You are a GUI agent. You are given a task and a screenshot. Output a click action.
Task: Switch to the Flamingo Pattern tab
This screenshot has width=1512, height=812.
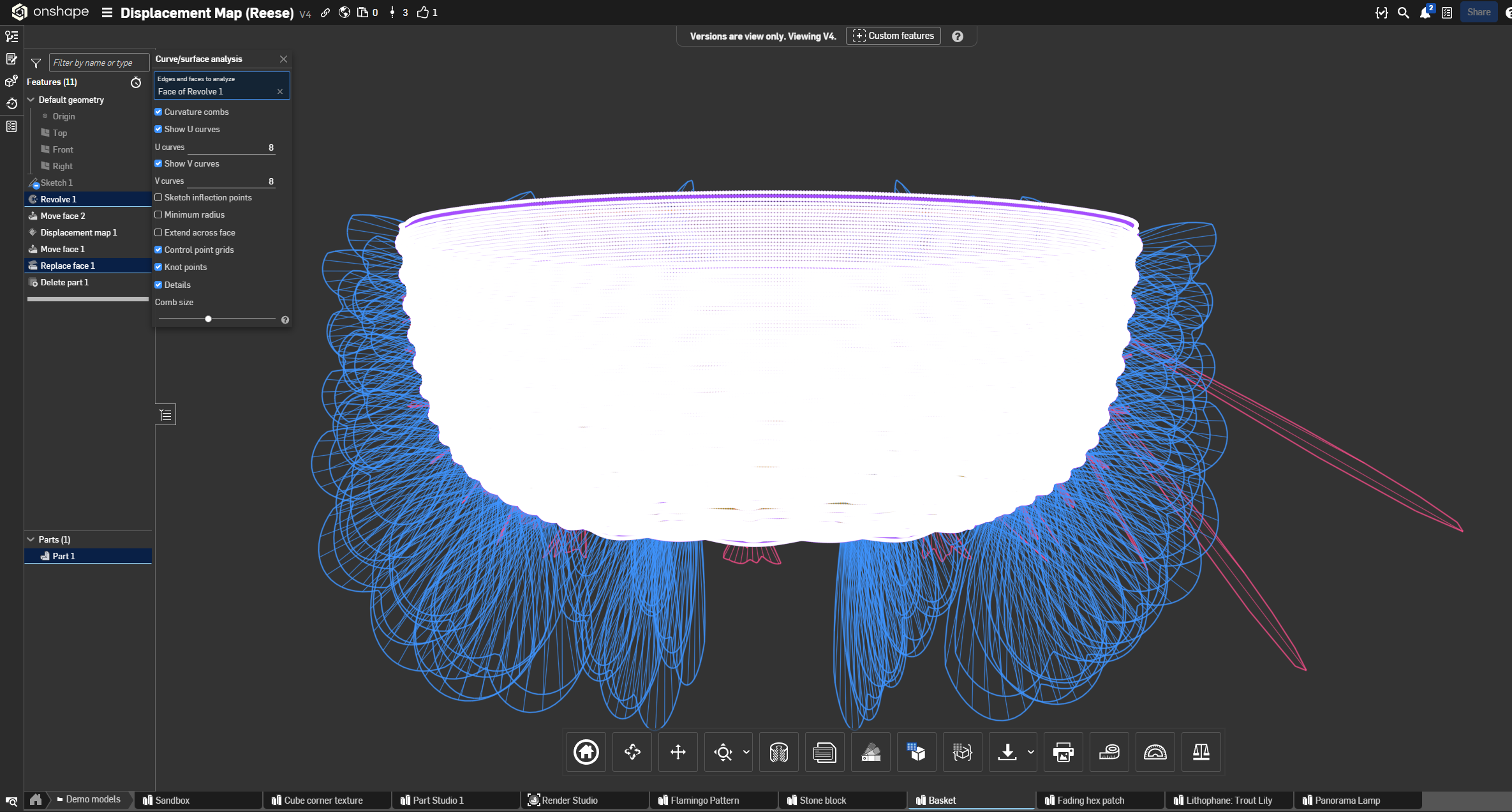(x=704, y=801)
